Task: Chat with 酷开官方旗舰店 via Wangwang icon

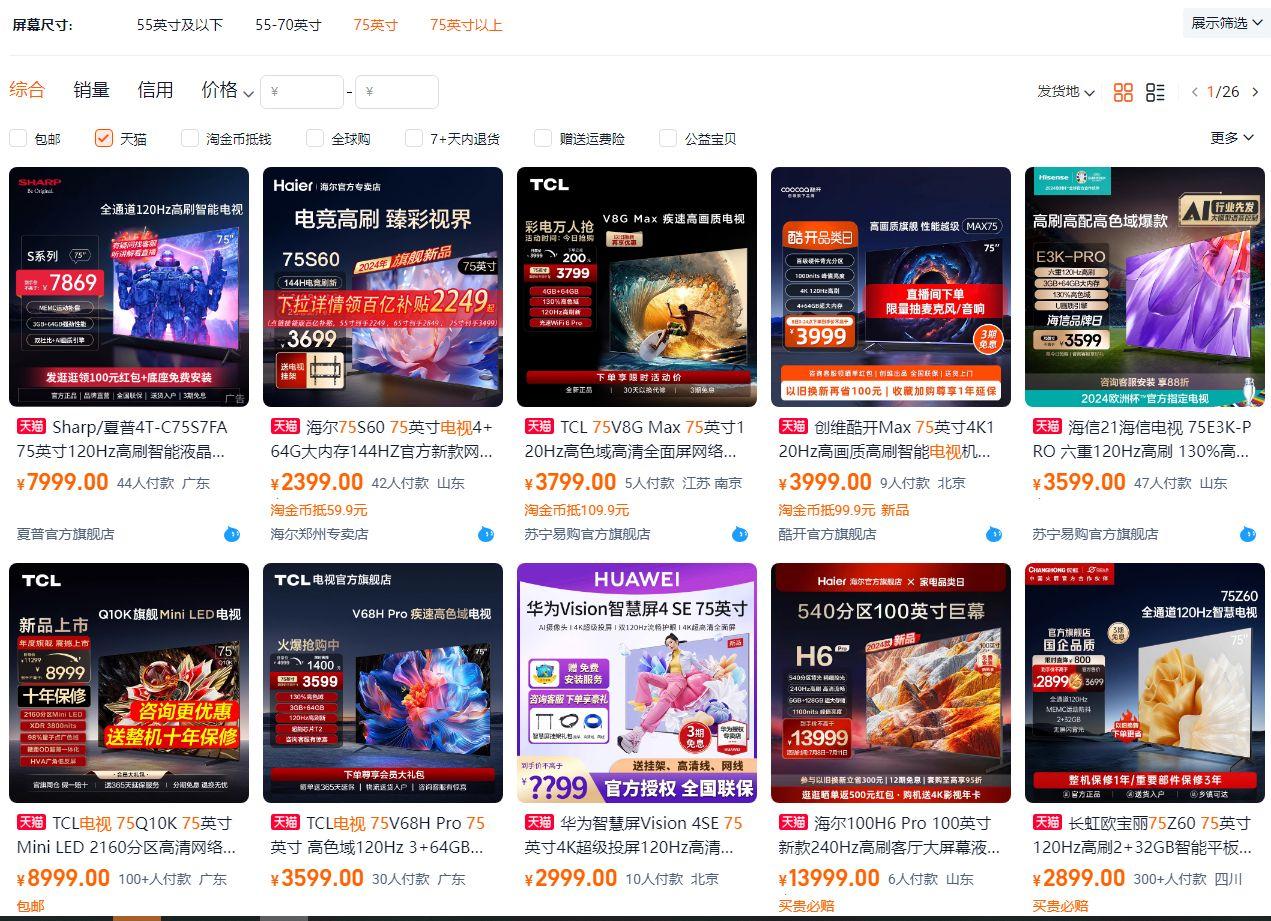Action: [x=994, y=534]
